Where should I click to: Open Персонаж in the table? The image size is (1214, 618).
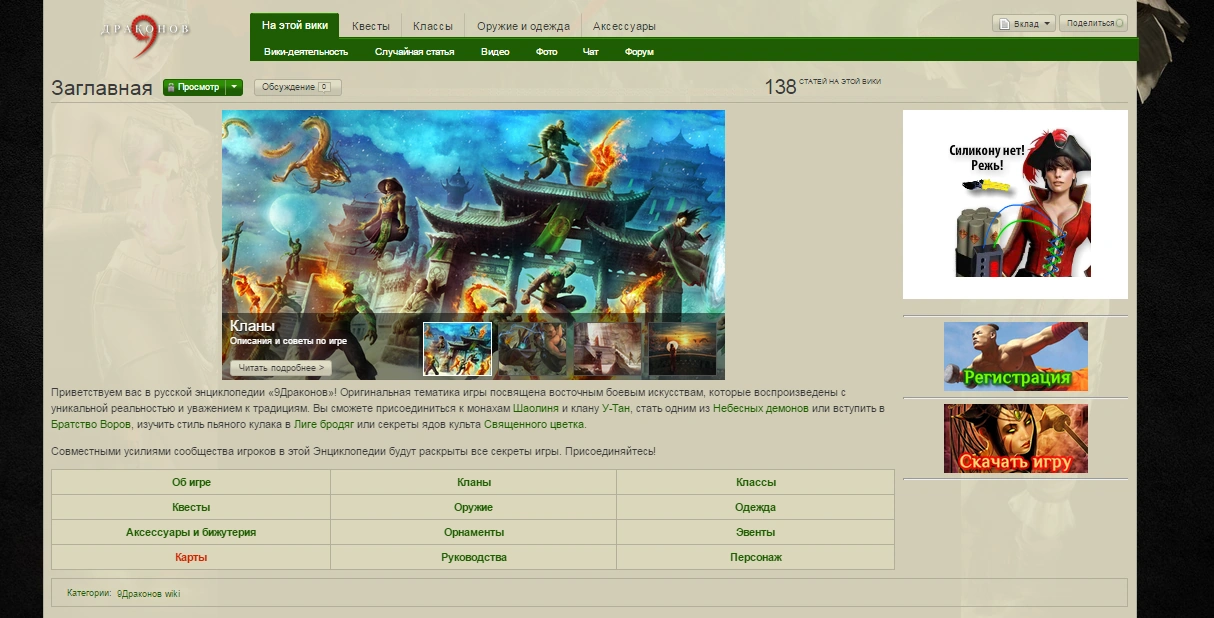(x=756, y=557)
